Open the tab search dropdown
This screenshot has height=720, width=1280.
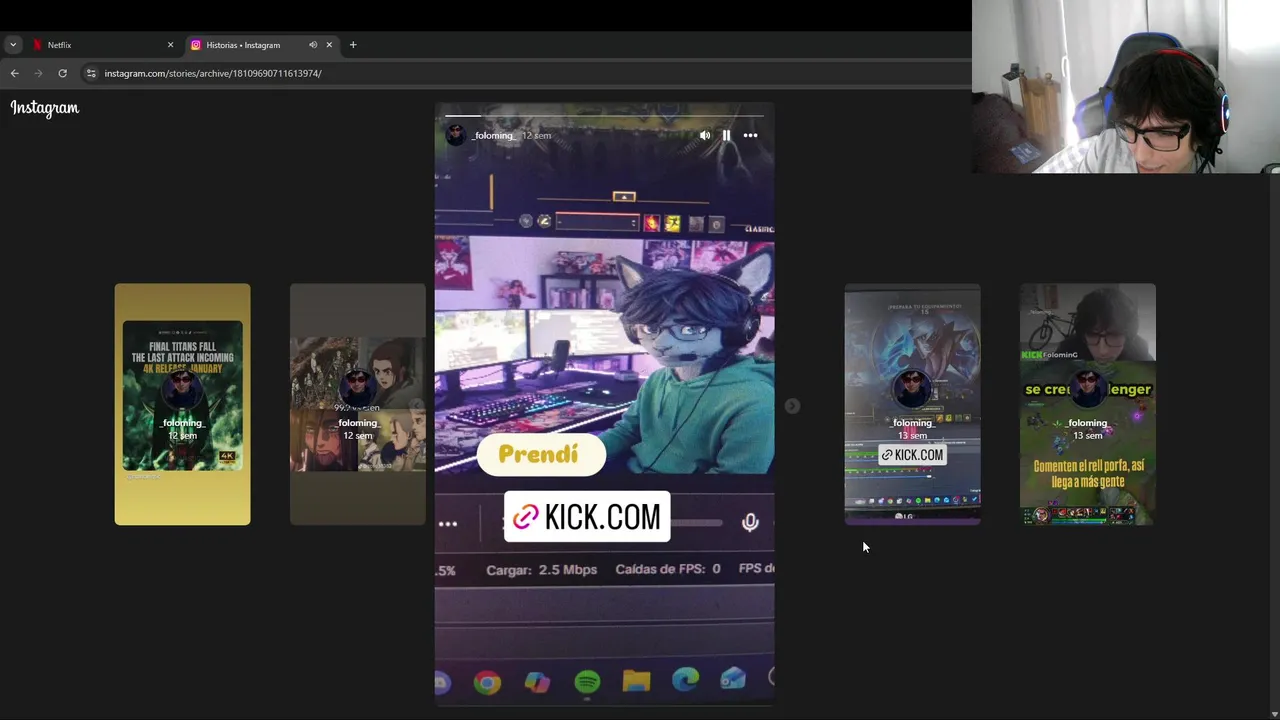pos(13,45)
